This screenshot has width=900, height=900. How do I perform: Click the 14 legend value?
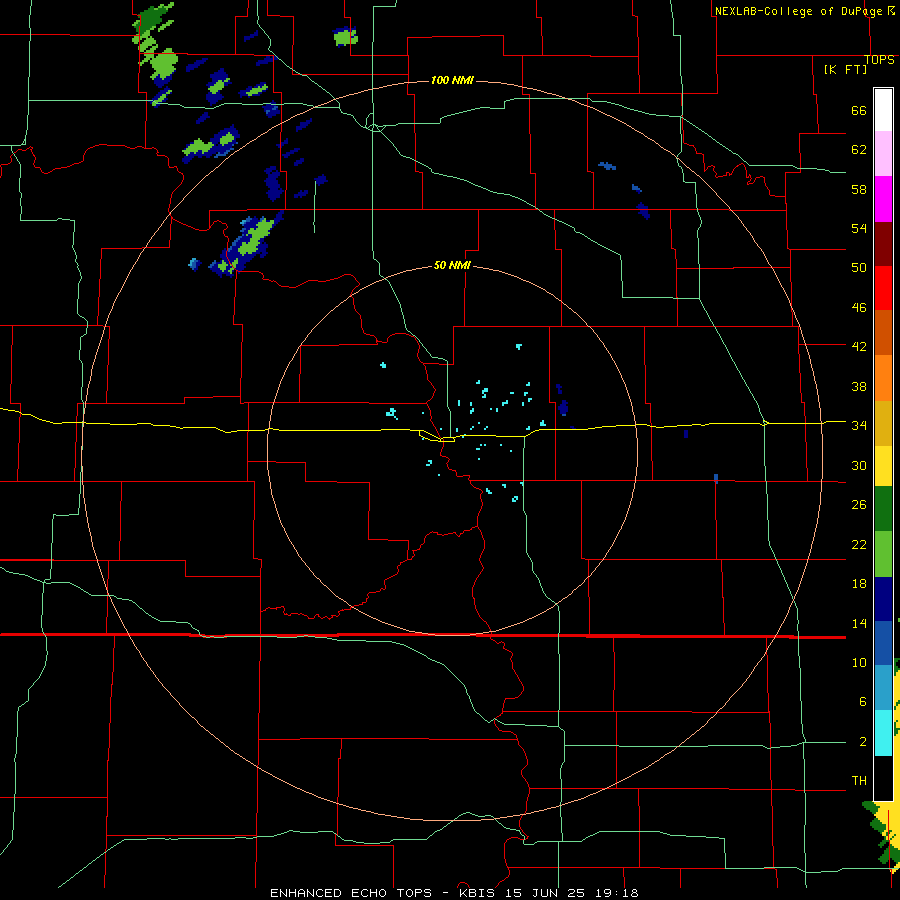pos(859,623)
